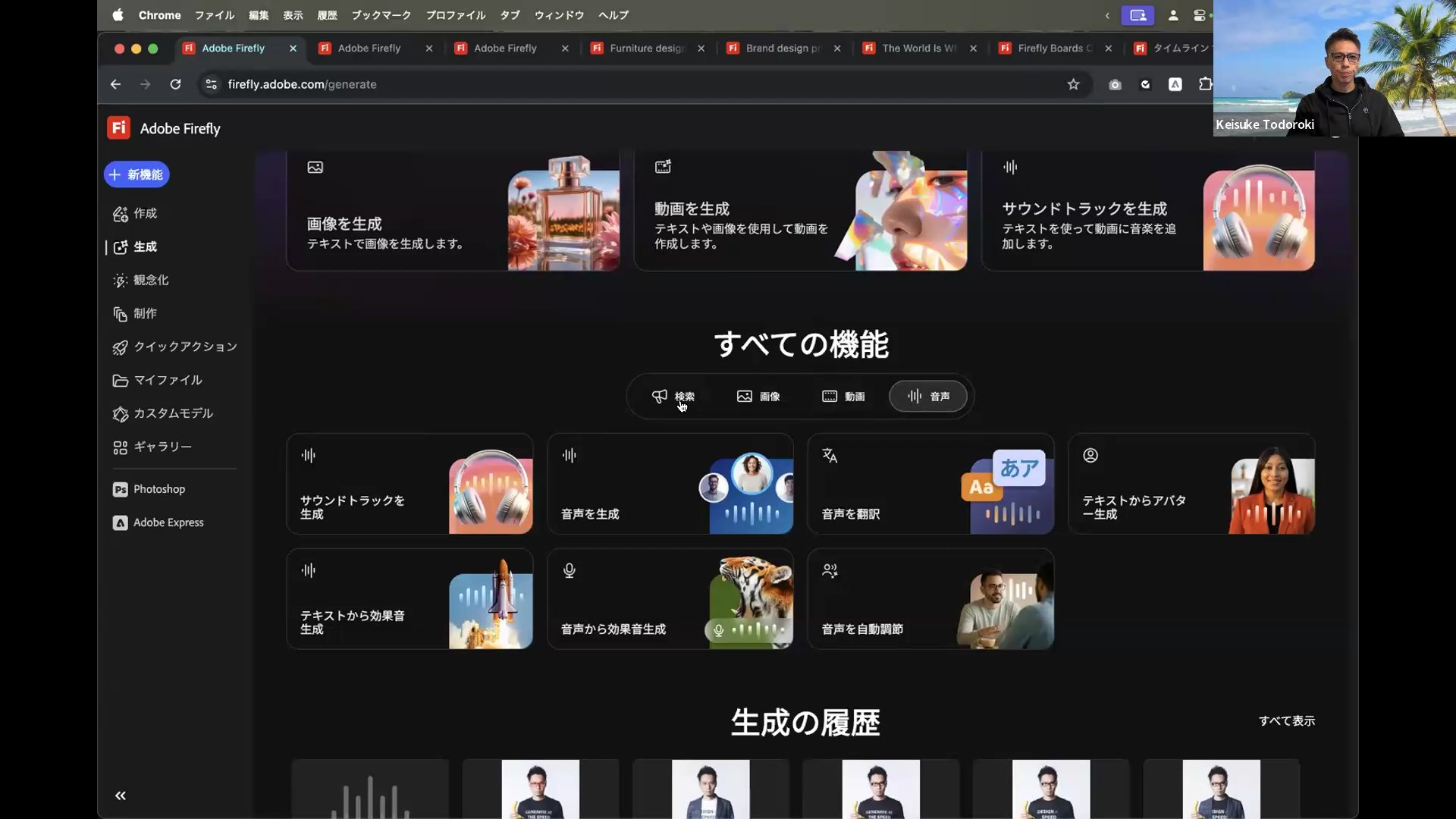Collapse the sidebar with the chevron
The image size is (1456, 819).
[x=120, y=795]
